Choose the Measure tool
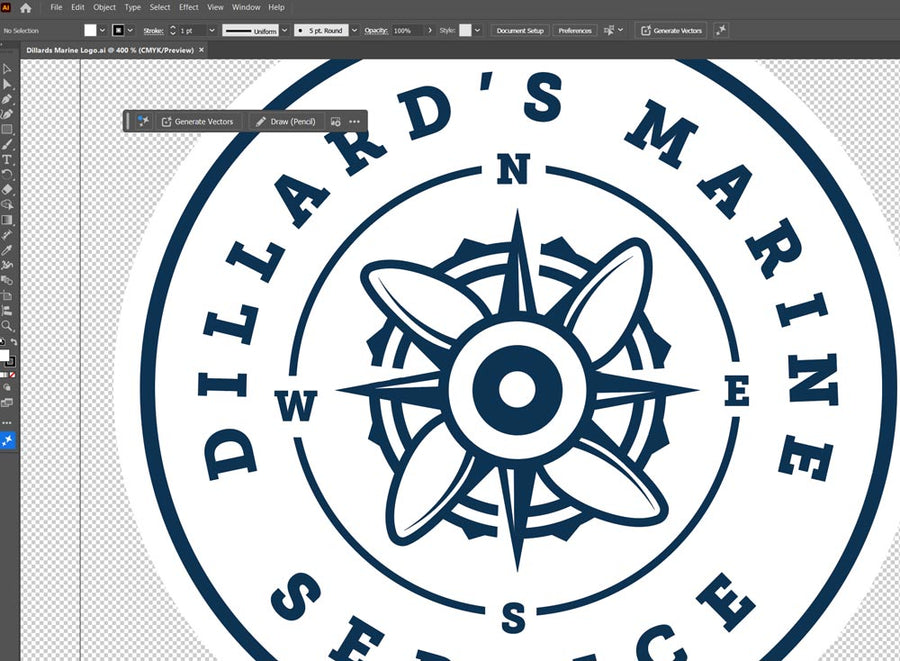Screen dimensions: 900x661 (x=7, y=235)
